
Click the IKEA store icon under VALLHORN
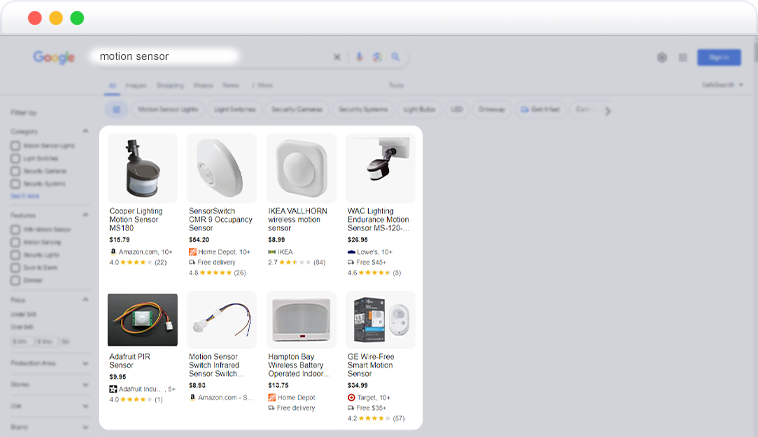pos(272,252)
